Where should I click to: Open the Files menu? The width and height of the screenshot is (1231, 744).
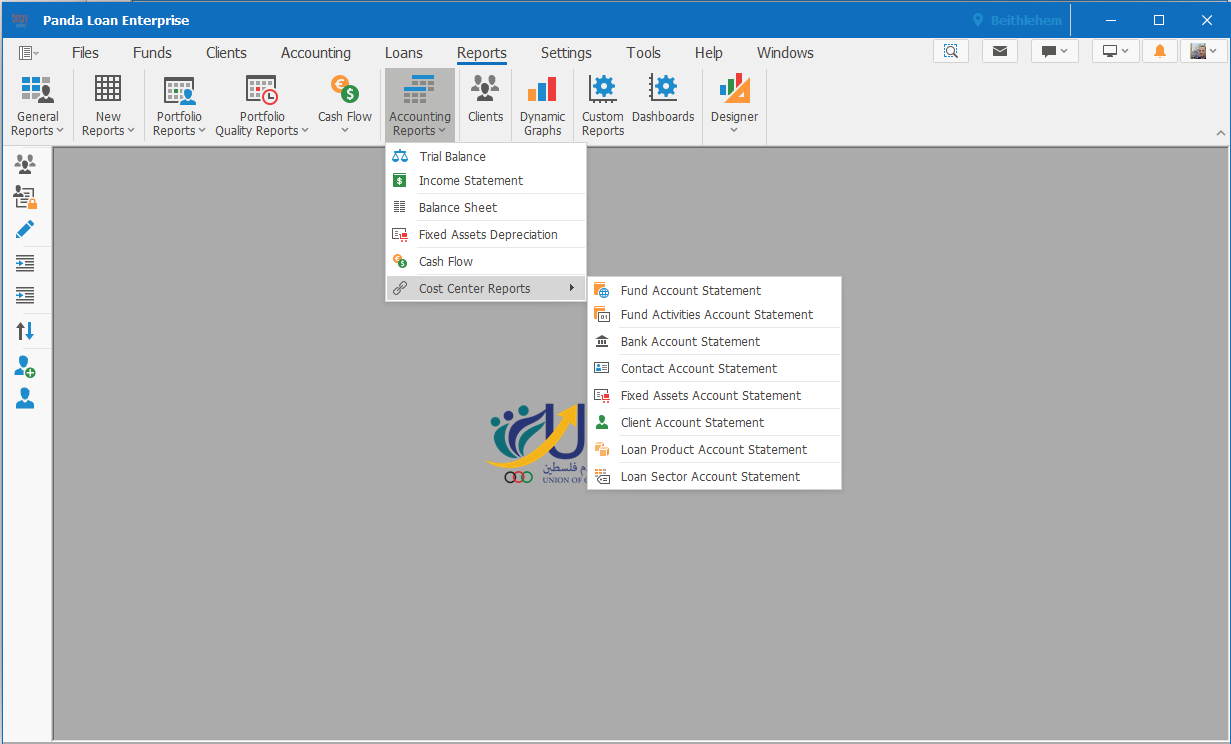86,53
